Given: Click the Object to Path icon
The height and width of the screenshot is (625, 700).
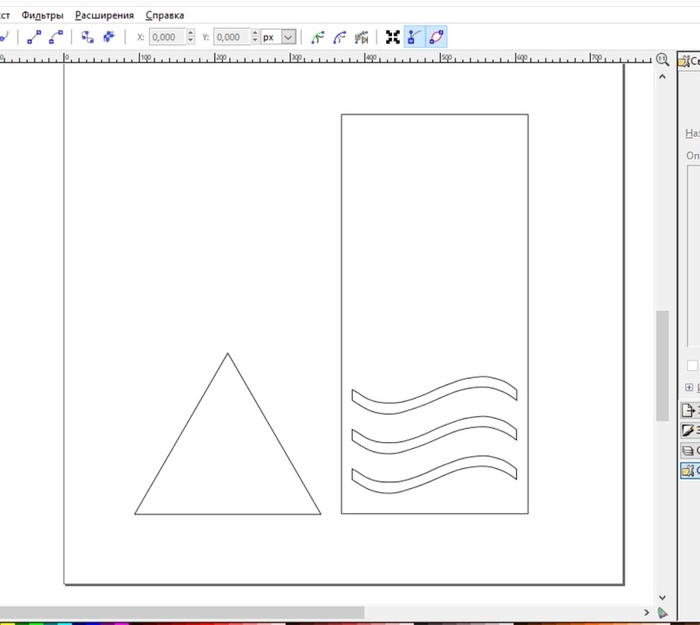Looking at the screenshot, I should tap(88, 37).
